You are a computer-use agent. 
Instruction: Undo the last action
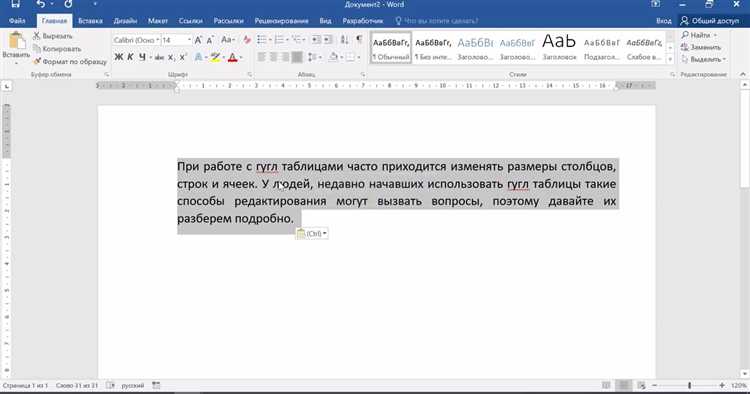[x=41, y=4]
